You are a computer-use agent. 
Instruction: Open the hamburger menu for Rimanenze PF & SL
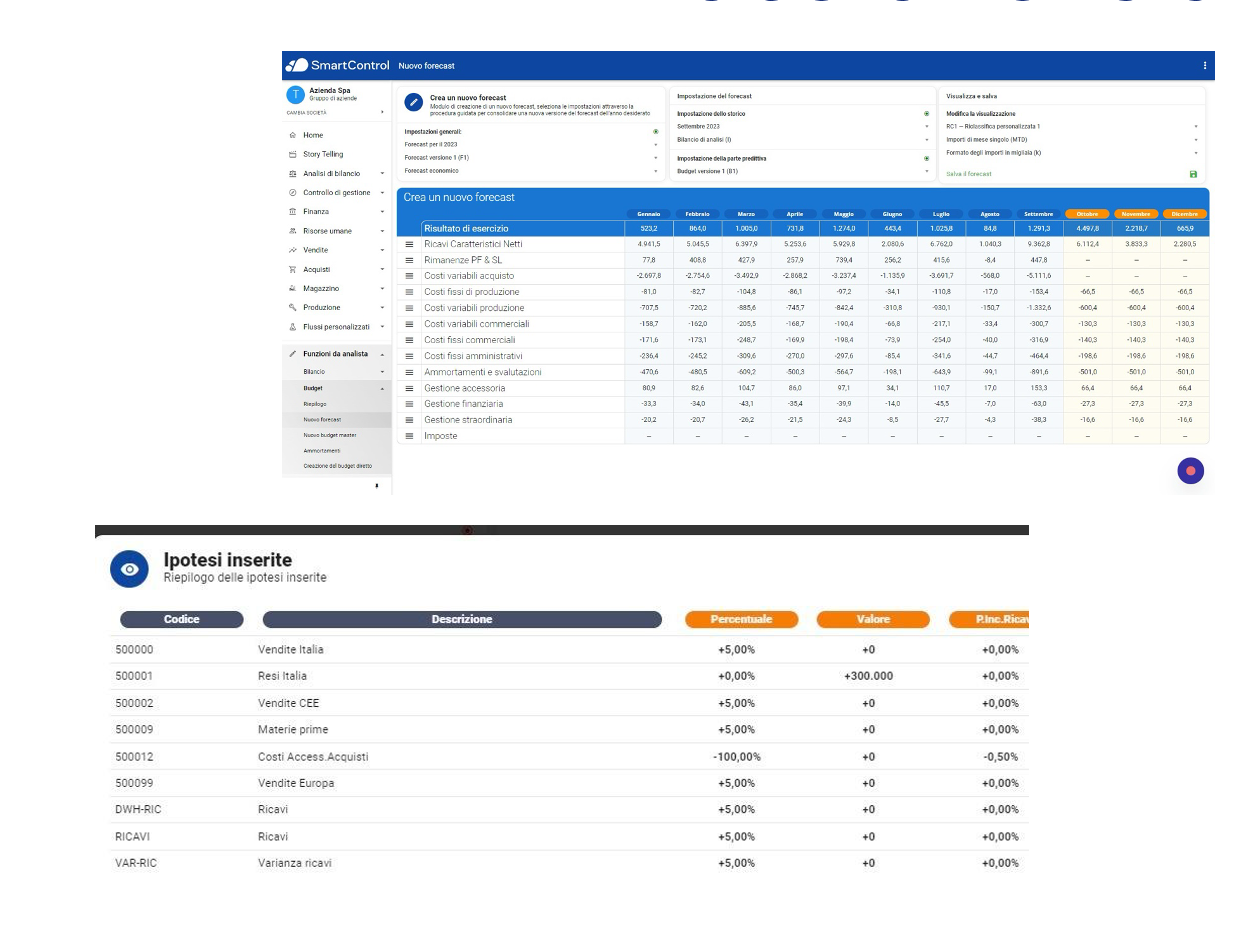[x=409, y=260]
